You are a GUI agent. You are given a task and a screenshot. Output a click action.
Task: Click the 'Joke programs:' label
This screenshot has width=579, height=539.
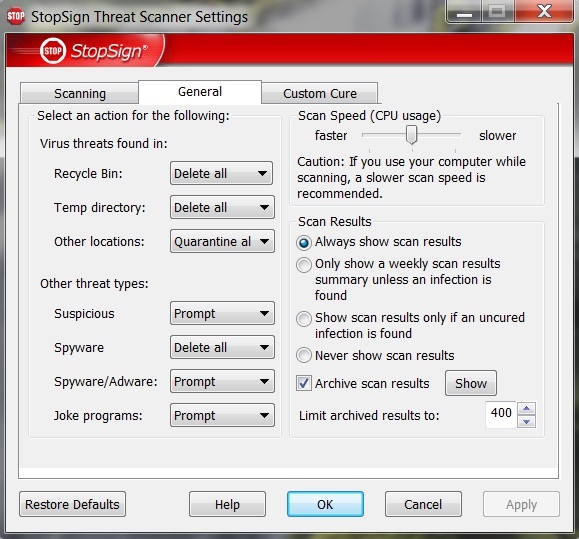point(98,416)
